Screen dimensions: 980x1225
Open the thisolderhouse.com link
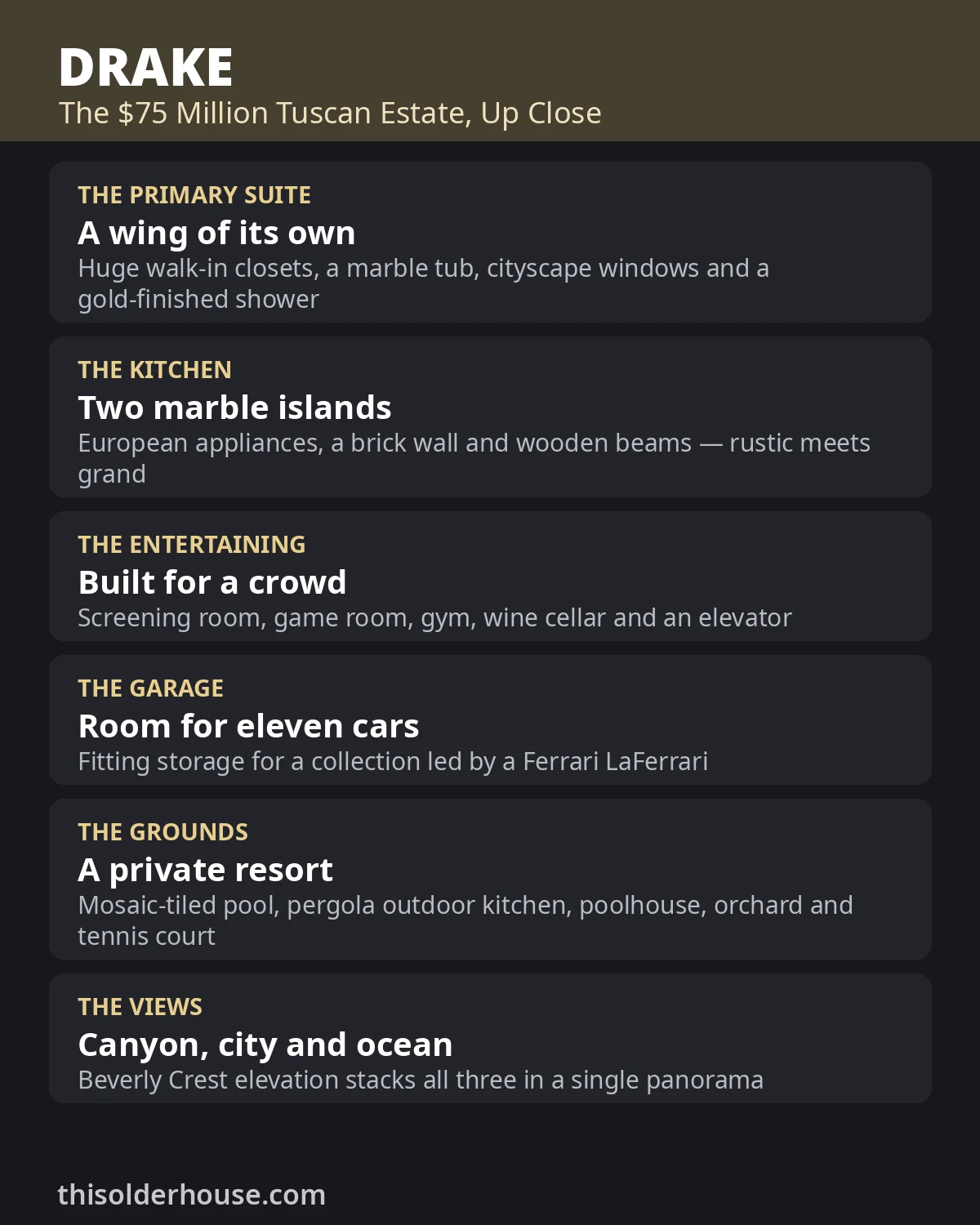pyautogui.click(x=191, y=1195)
